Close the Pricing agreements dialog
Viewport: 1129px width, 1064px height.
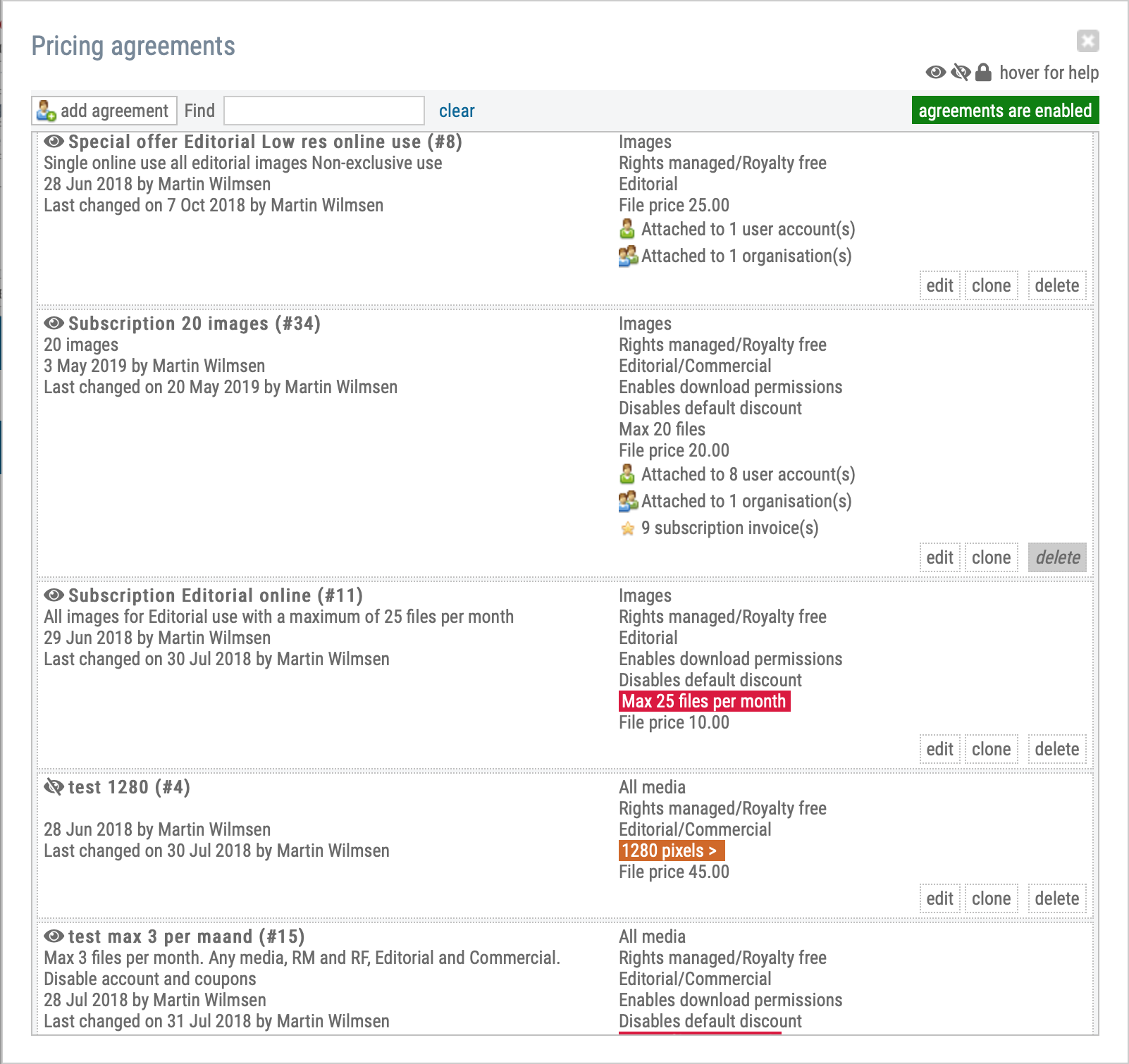point(1088,41)
